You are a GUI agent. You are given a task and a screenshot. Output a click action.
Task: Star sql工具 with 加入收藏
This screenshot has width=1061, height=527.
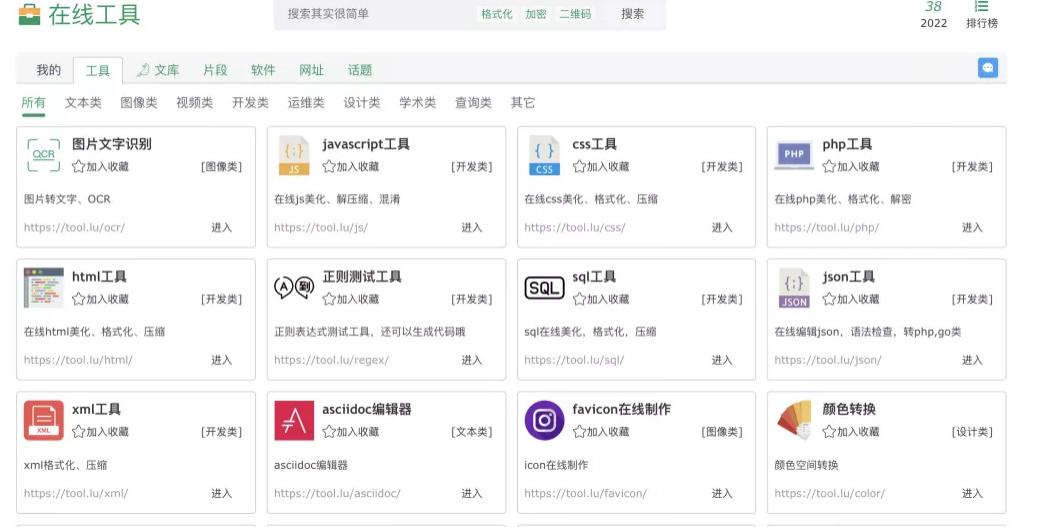click(601, 299)
